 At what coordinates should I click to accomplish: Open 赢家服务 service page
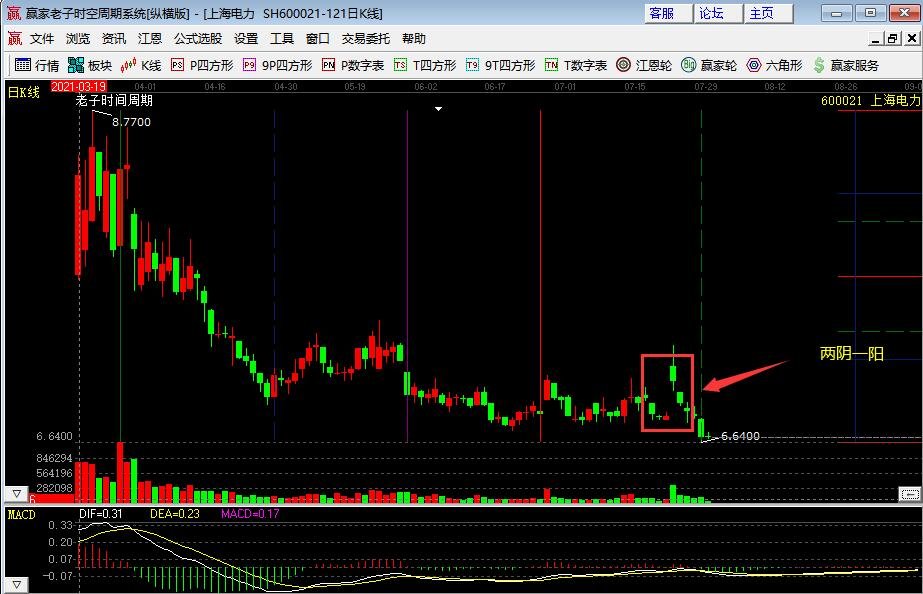[846, 65]
